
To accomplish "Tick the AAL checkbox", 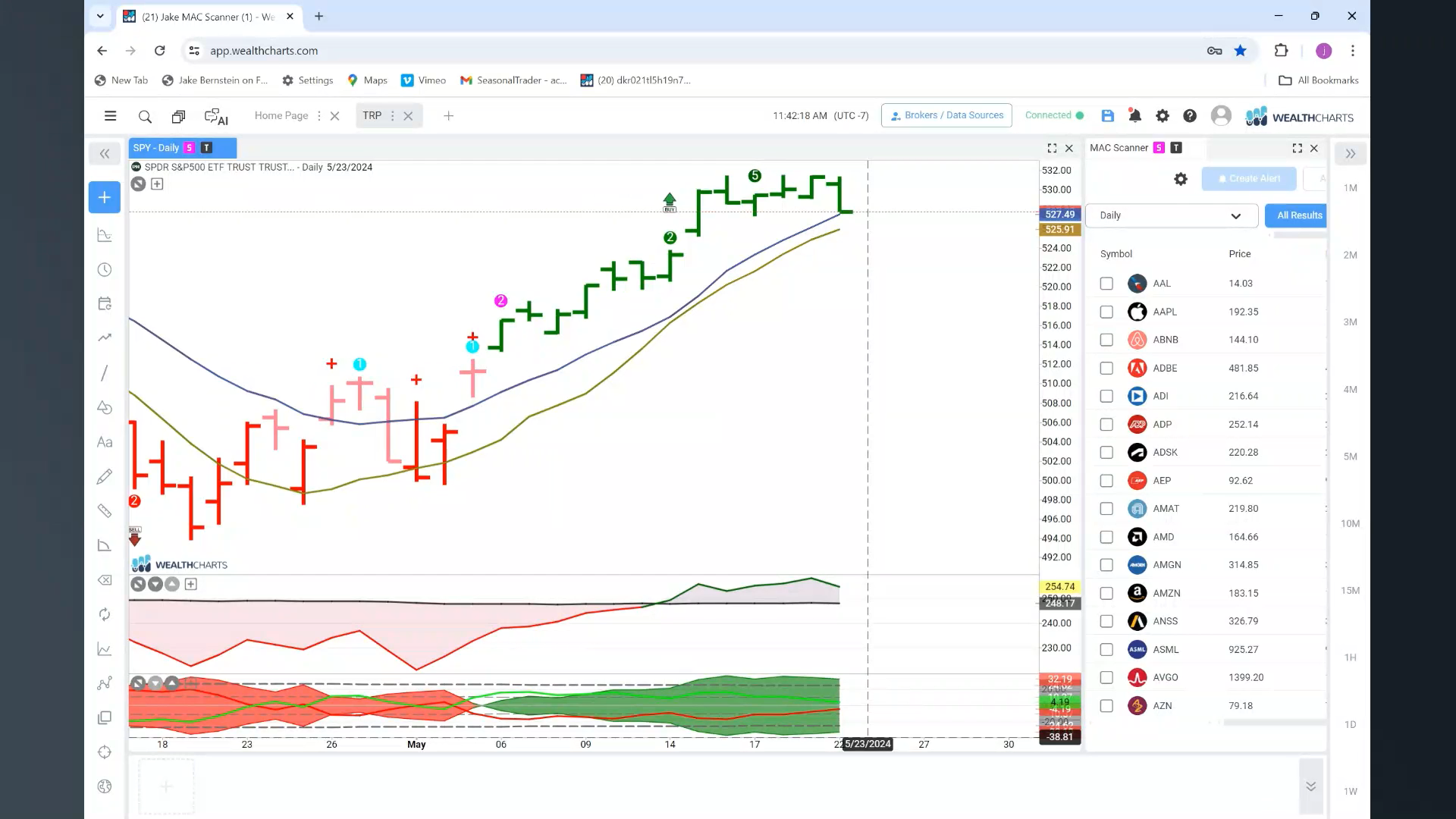I will point(1106,284).
